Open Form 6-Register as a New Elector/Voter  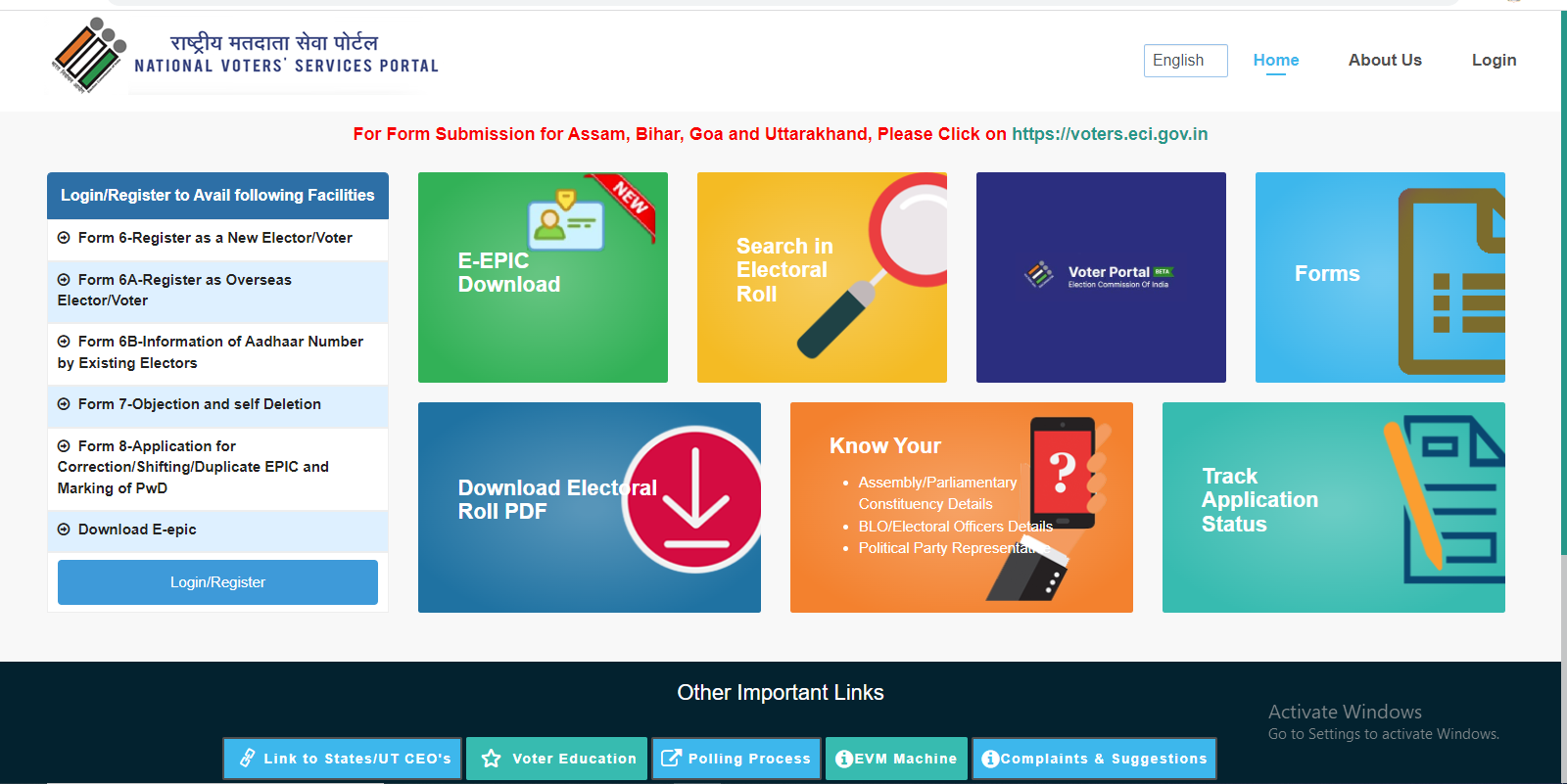pos(217,239)
